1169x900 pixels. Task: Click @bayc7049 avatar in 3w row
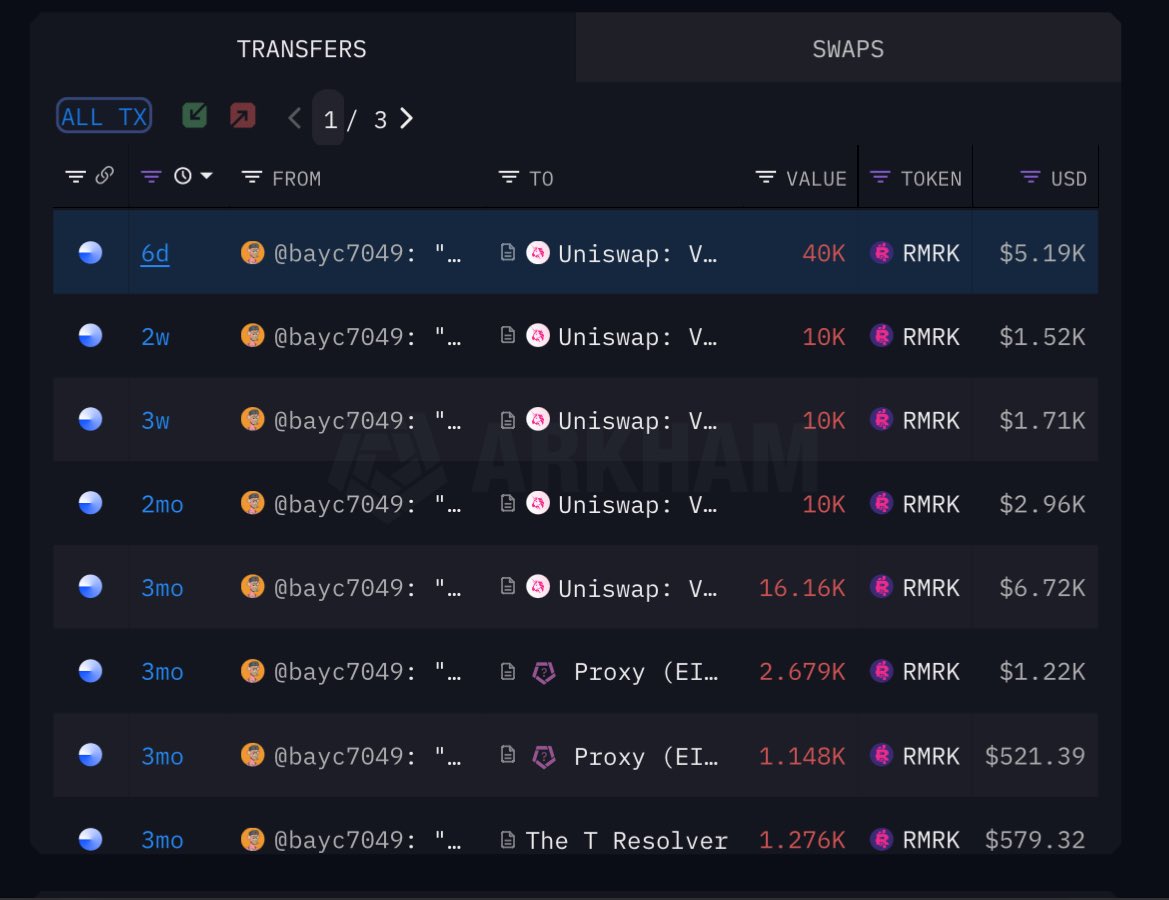253,419
